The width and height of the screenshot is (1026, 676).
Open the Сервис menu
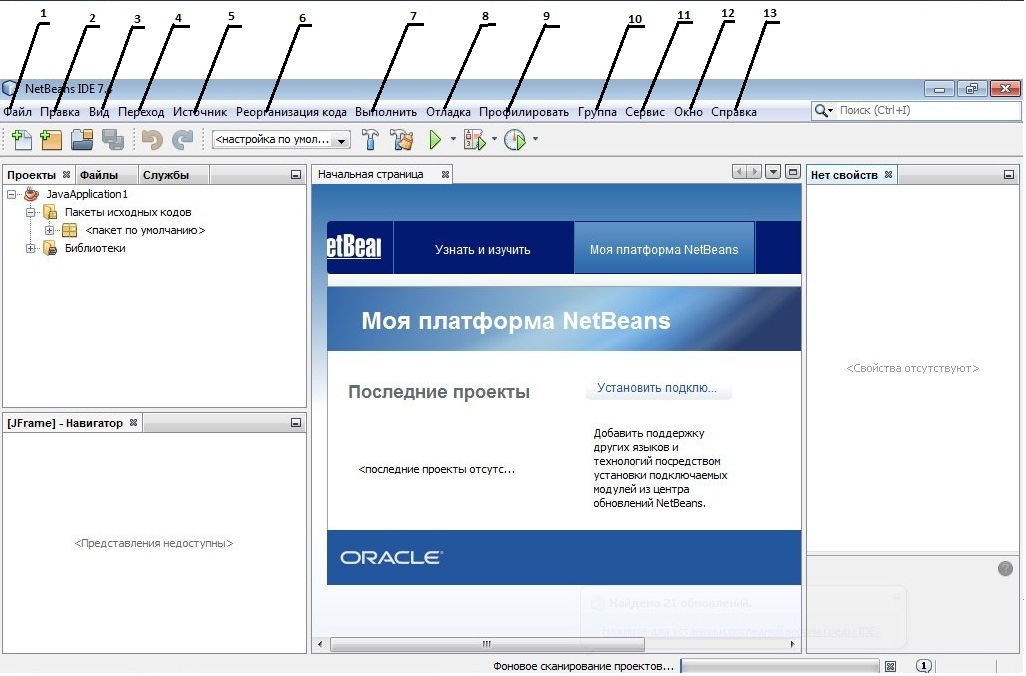[x=645, y=112]
